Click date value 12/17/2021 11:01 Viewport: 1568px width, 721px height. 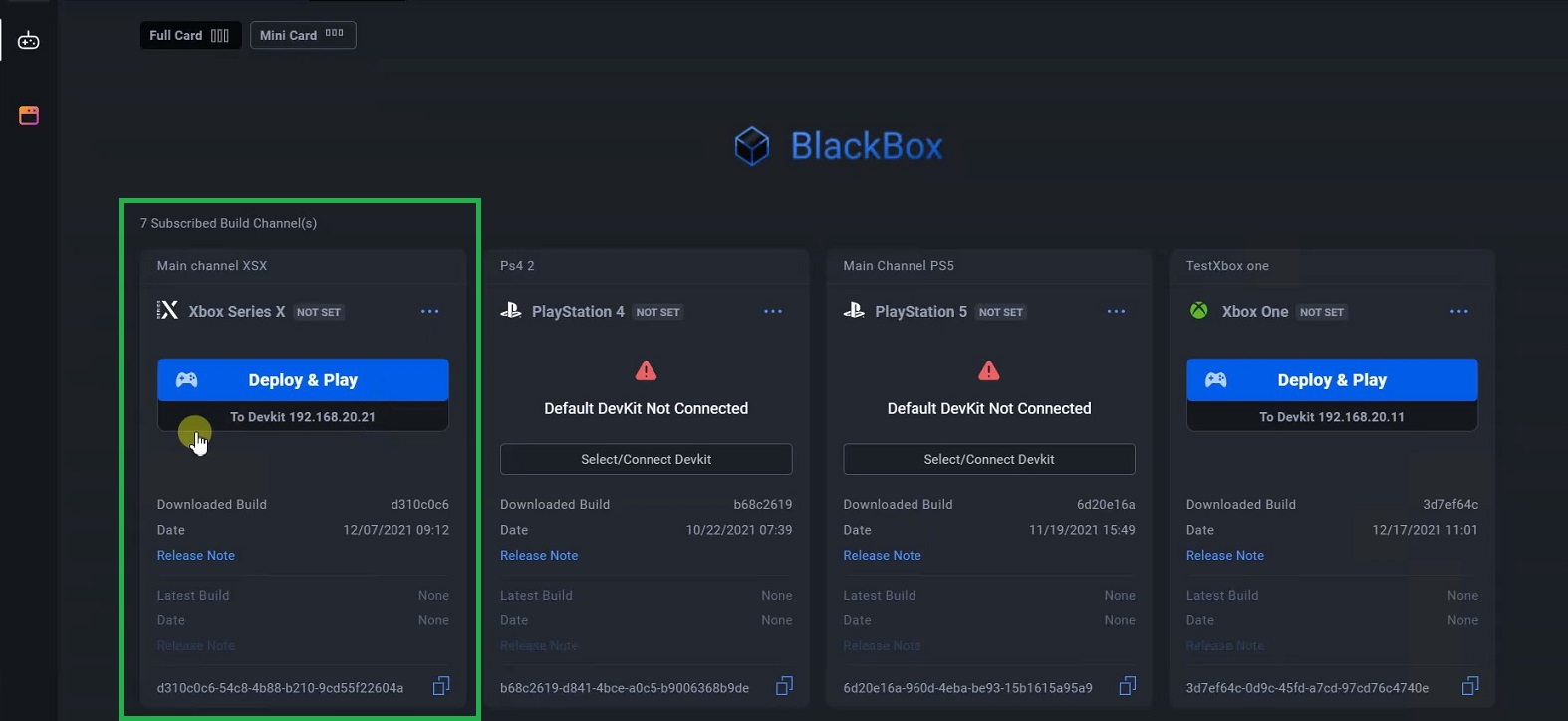pos(1426,530)
